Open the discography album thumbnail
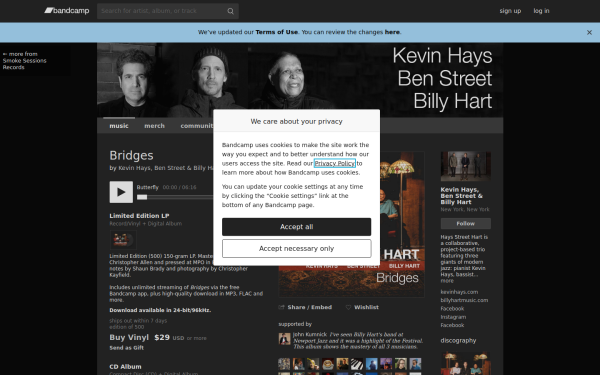 (466, 364)
